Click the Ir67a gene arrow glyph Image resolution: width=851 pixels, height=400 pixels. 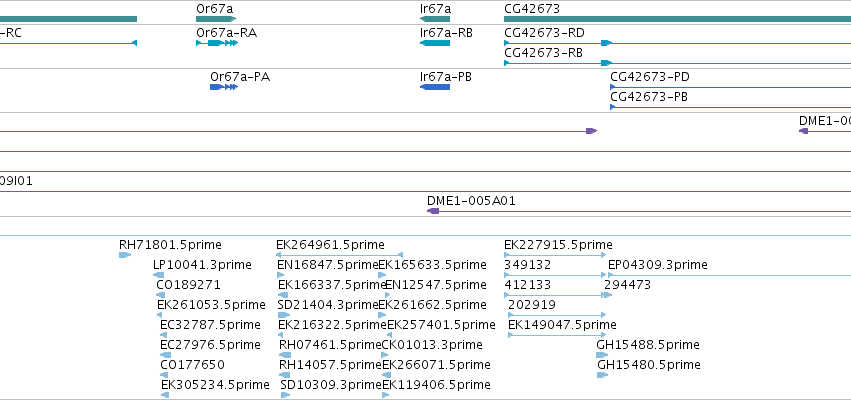click(435, 19)
